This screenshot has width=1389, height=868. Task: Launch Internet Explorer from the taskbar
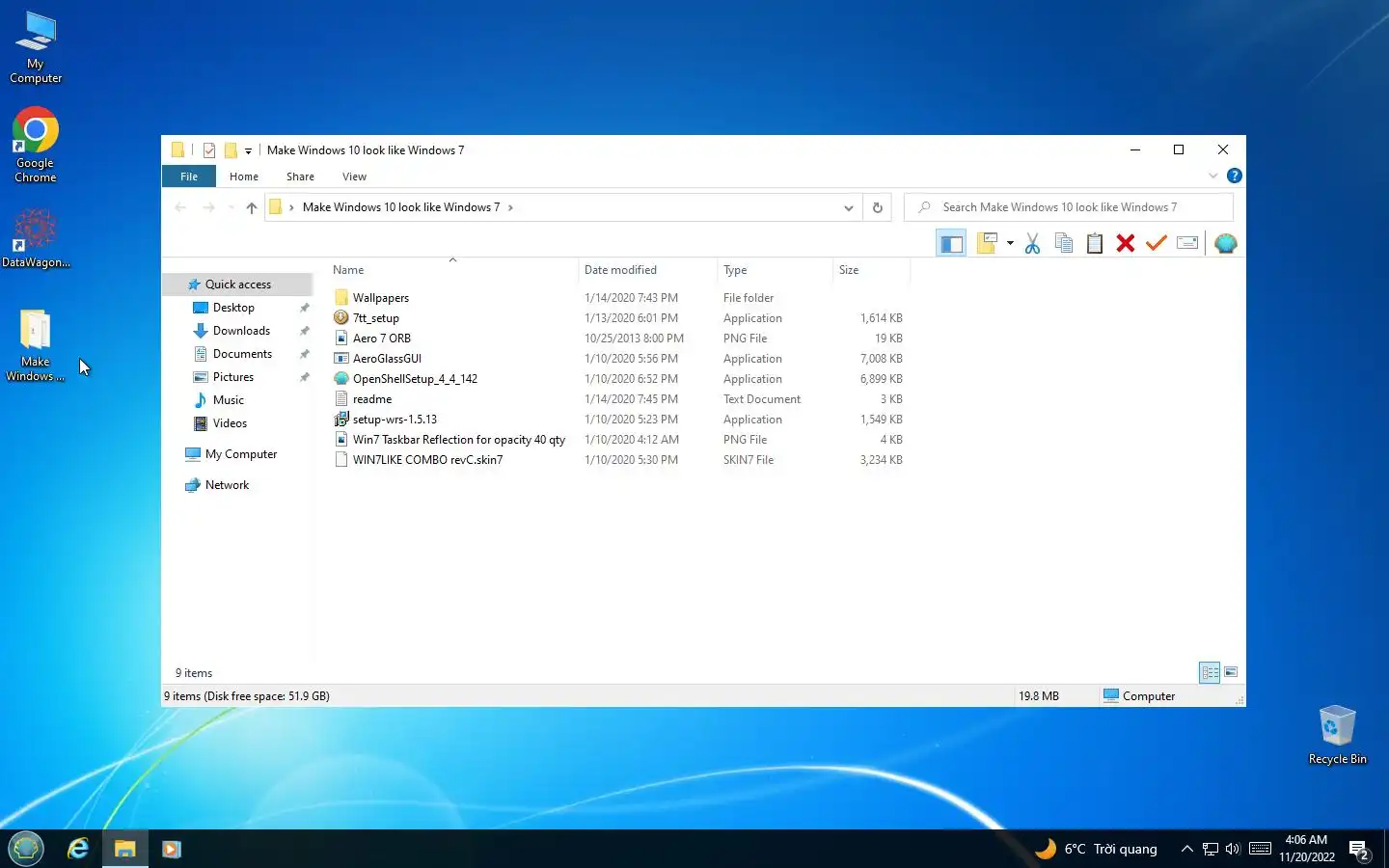tap(78, 849)
